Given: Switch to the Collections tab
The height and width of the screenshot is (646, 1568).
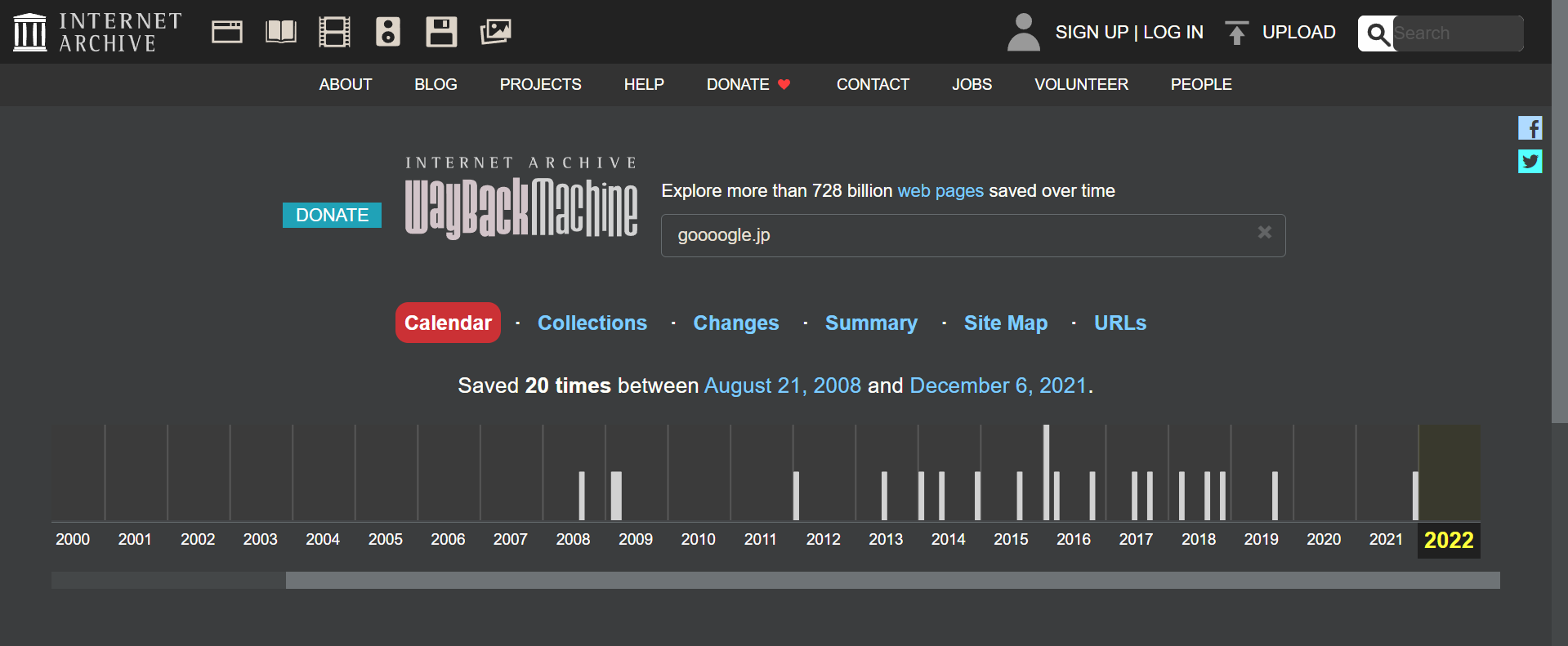Looking at the screenshot, I should 592,323.
